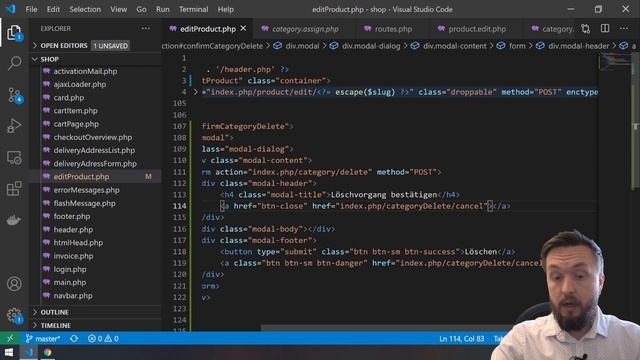
Task: Click the remote window status icon
Action: point(10,338)
